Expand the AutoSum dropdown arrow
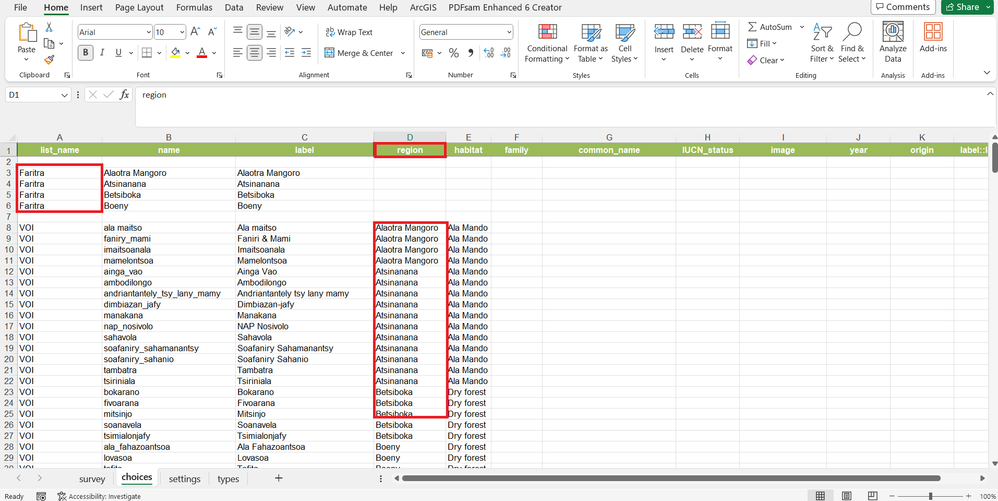Screen dimensions: 998x501 click(801, 27)
